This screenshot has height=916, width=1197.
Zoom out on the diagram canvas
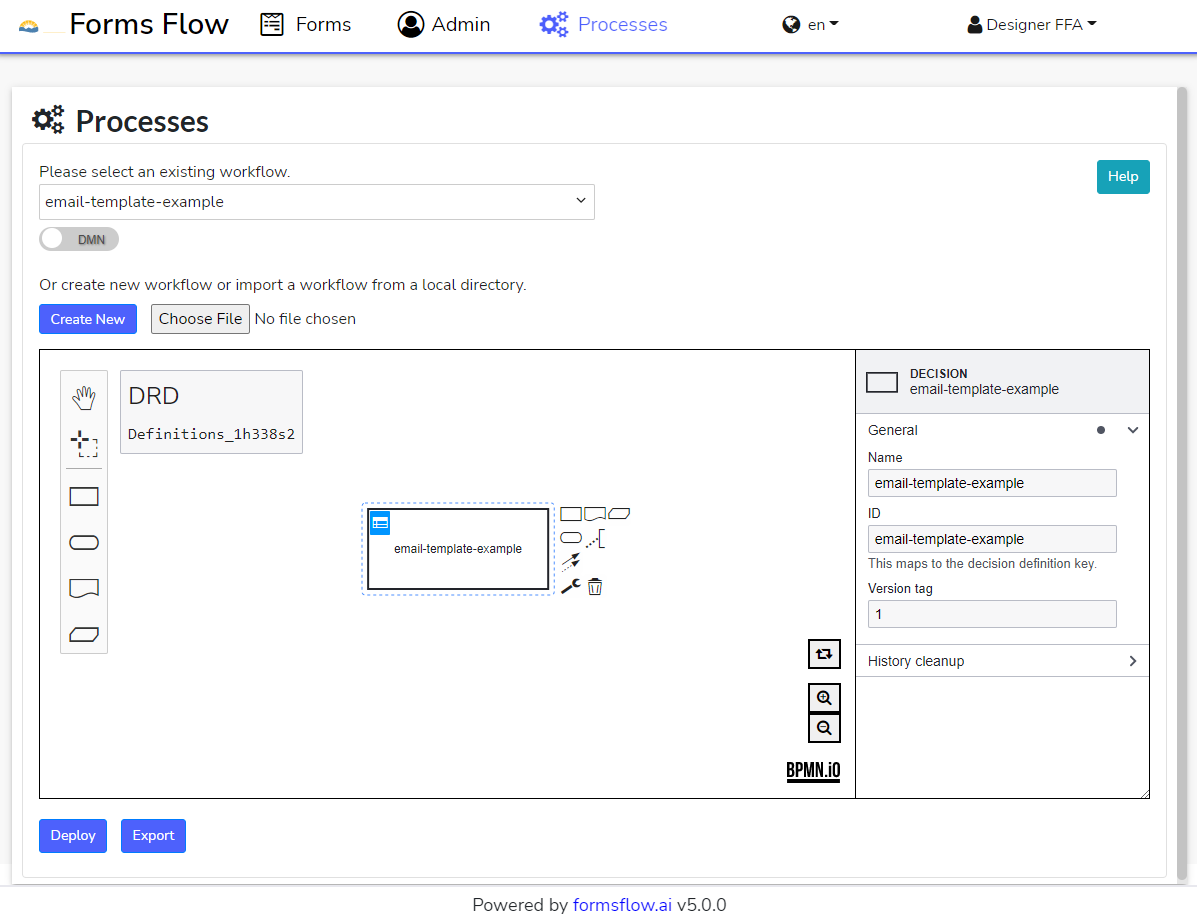point(824,728)
